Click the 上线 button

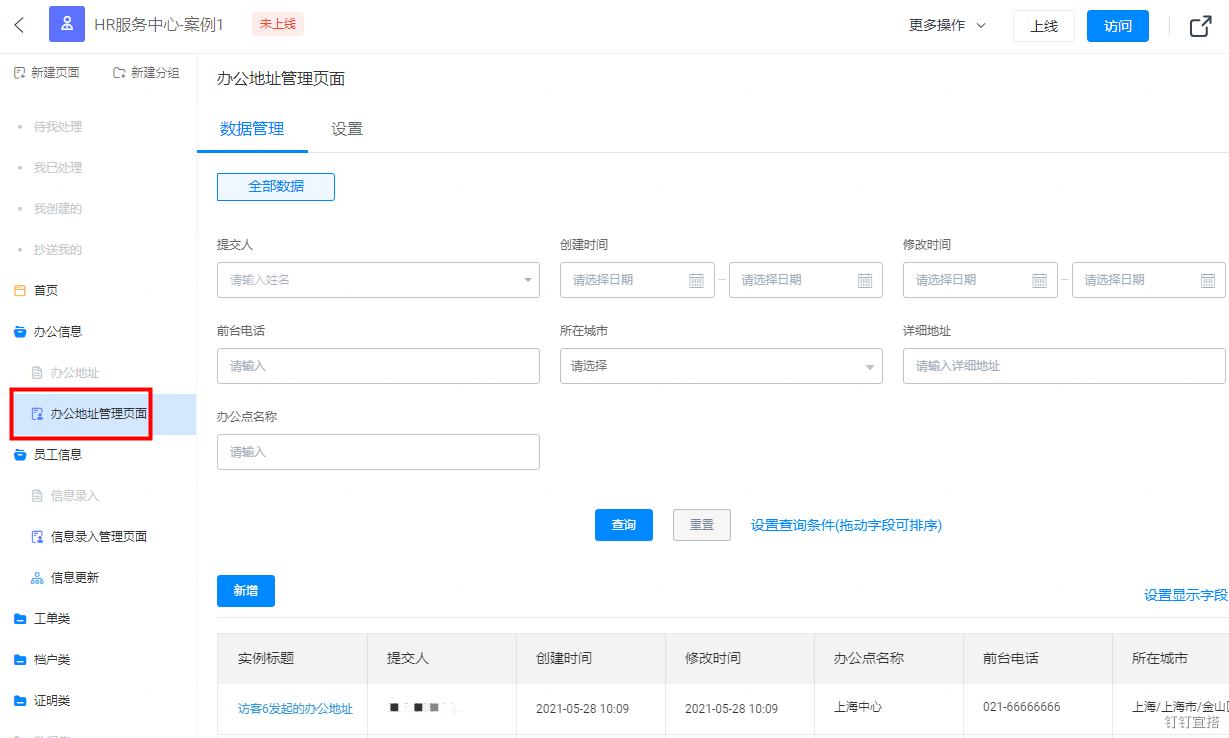pos(1044,26)
